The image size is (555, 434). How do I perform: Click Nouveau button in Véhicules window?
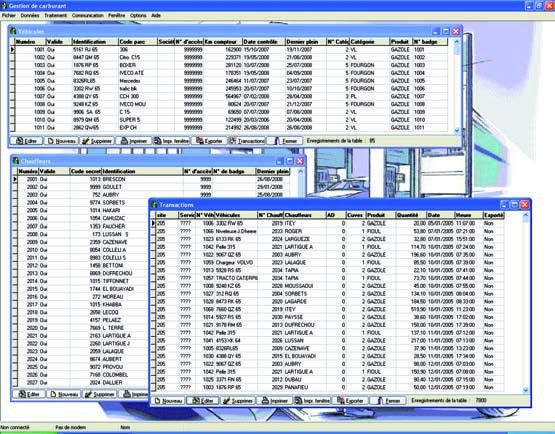click(62, 141)
